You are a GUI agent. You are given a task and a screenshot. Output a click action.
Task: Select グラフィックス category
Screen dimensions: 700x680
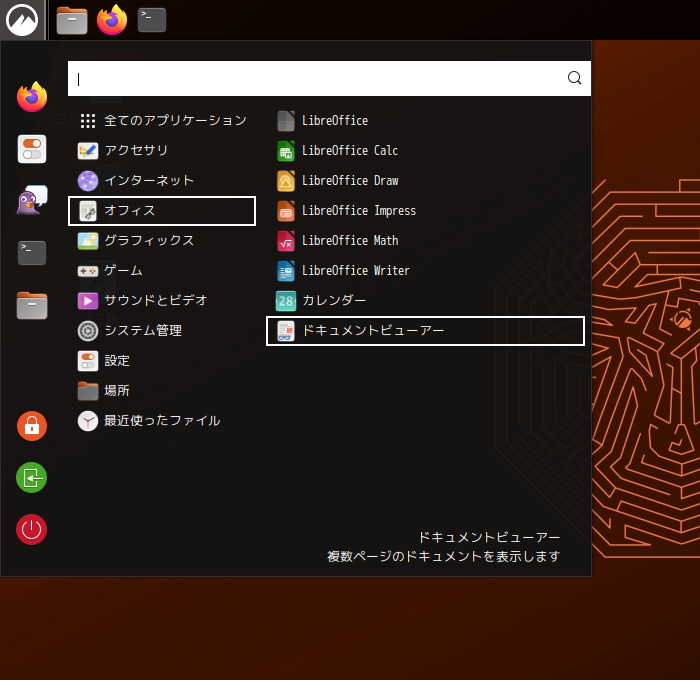click(x=162, y=241)
